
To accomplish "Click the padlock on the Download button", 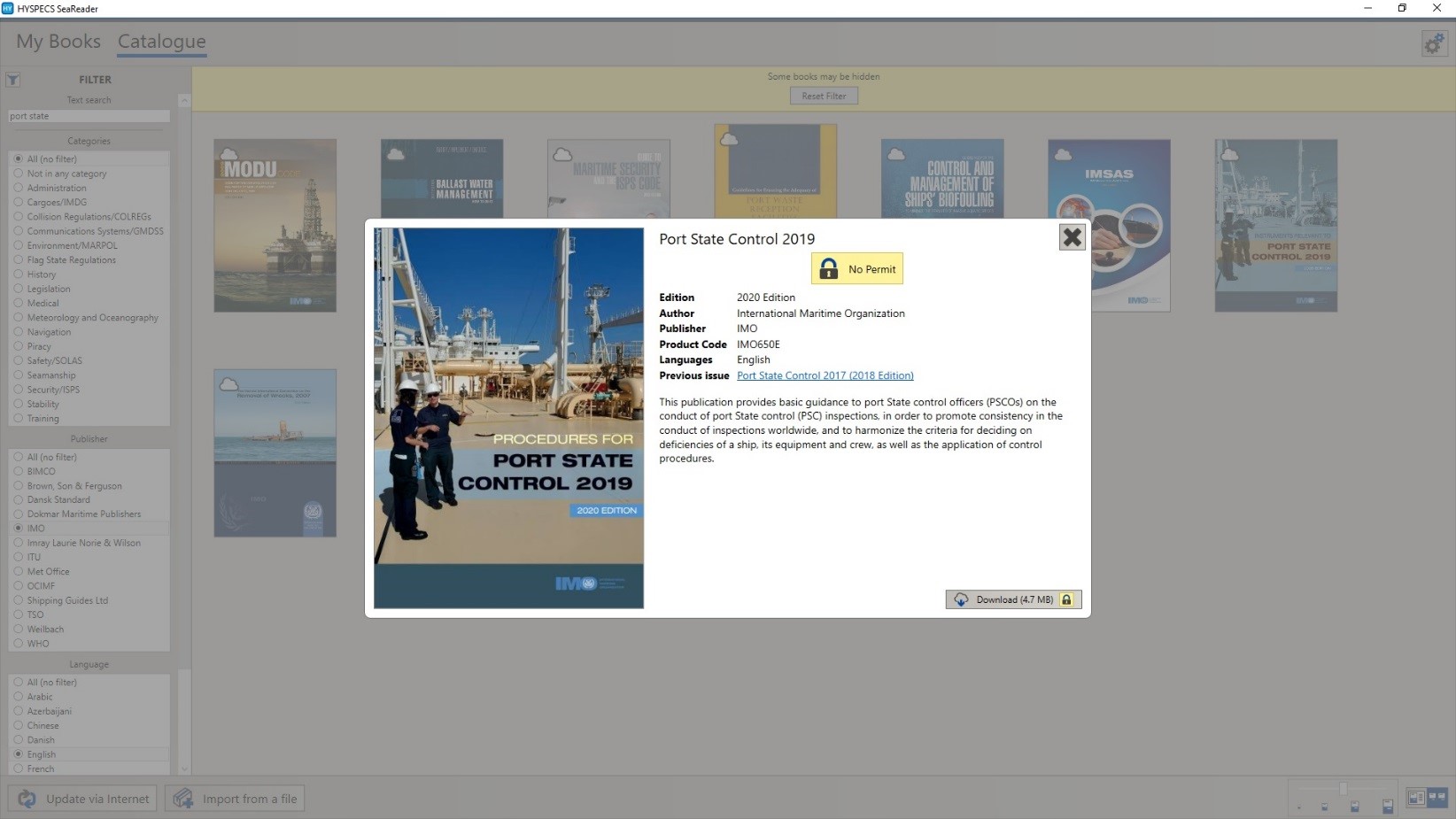I will click(1066, 599).
